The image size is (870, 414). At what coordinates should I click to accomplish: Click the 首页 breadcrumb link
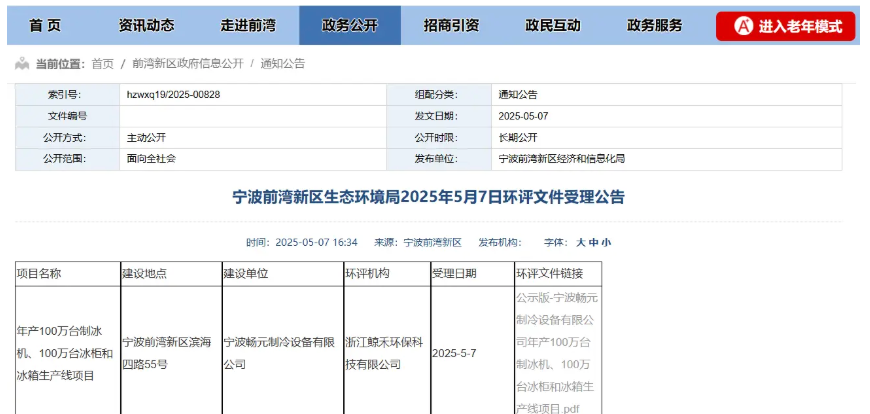pos(102,64)
